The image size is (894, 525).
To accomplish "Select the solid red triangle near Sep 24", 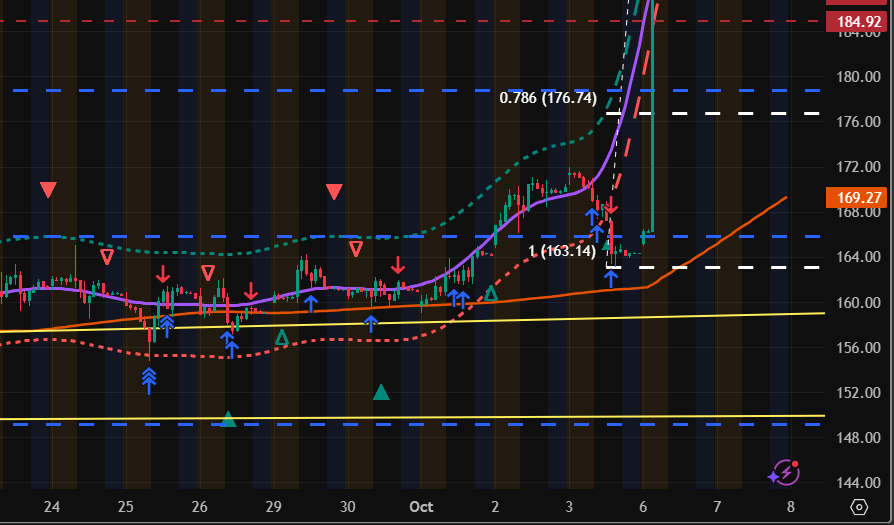I will (x=48, y=189).
